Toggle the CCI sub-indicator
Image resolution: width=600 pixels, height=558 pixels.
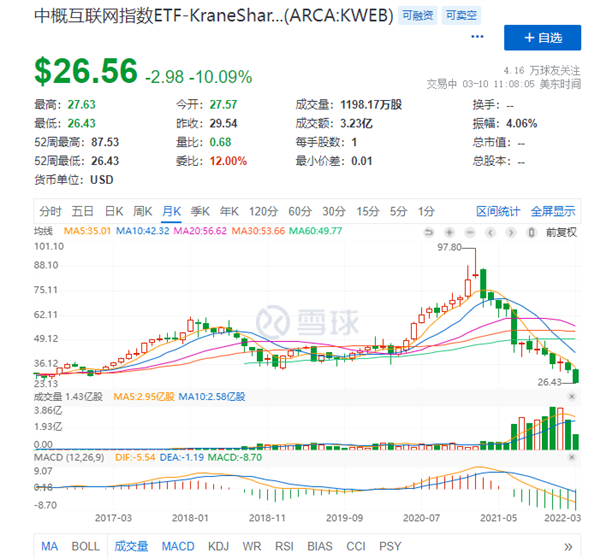click(x=355, y=547)
